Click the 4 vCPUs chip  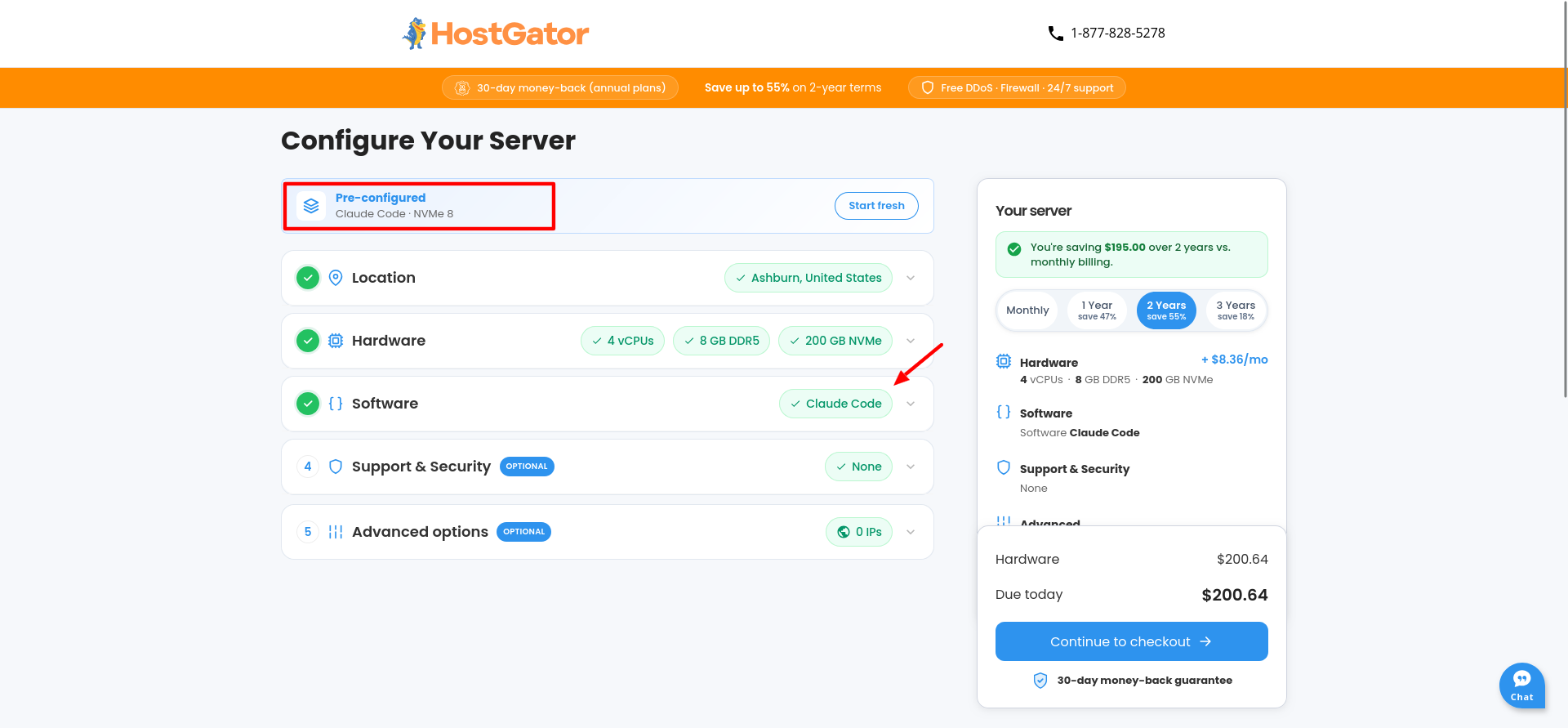click(x=622, y=341)
